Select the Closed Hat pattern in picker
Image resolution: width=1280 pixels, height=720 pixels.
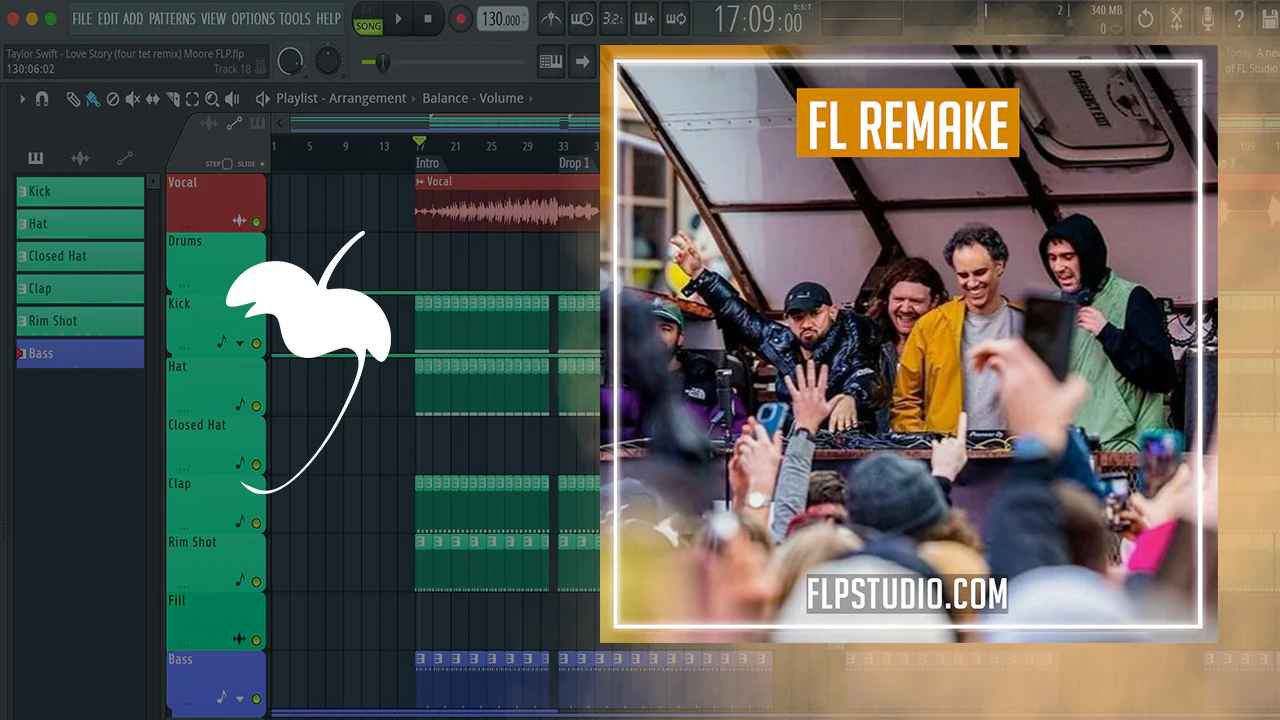point(80,256)
